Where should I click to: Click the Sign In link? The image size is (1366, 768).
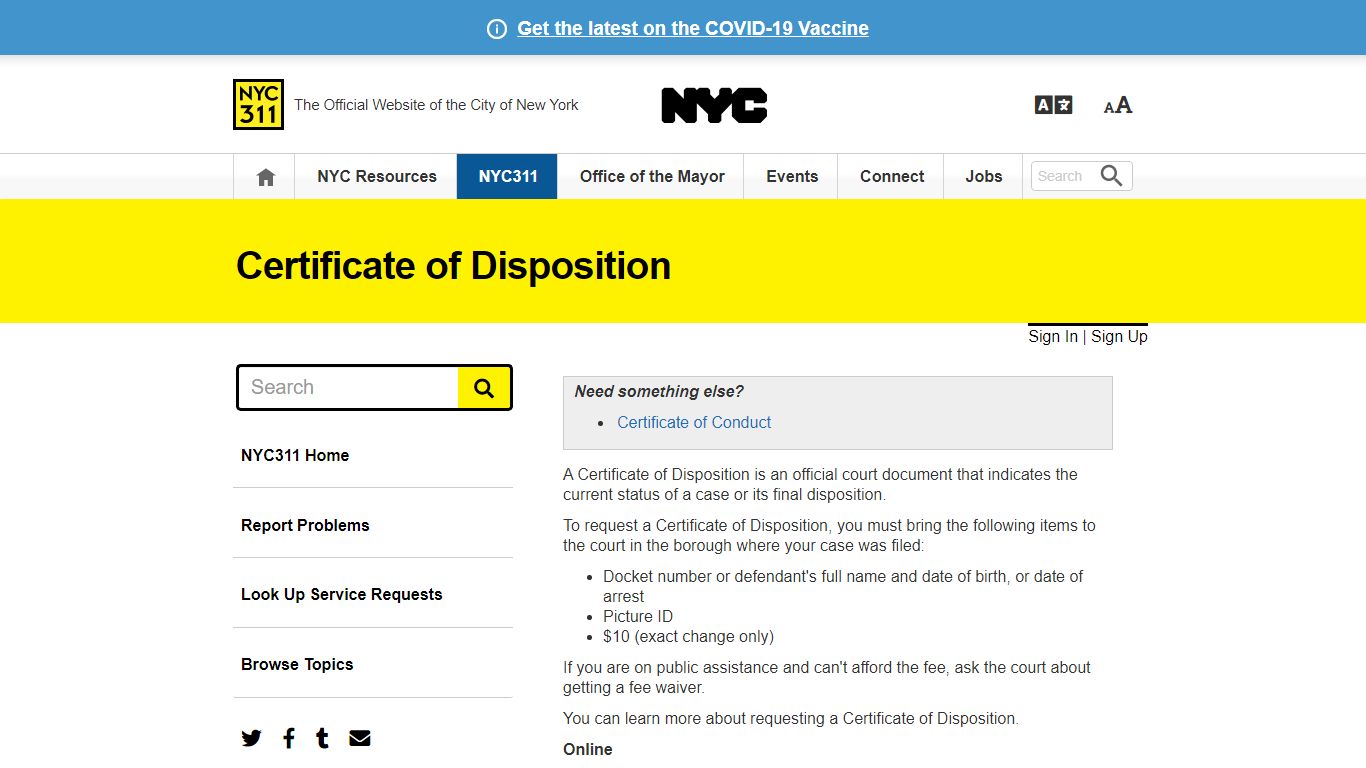pos(1053,337)
